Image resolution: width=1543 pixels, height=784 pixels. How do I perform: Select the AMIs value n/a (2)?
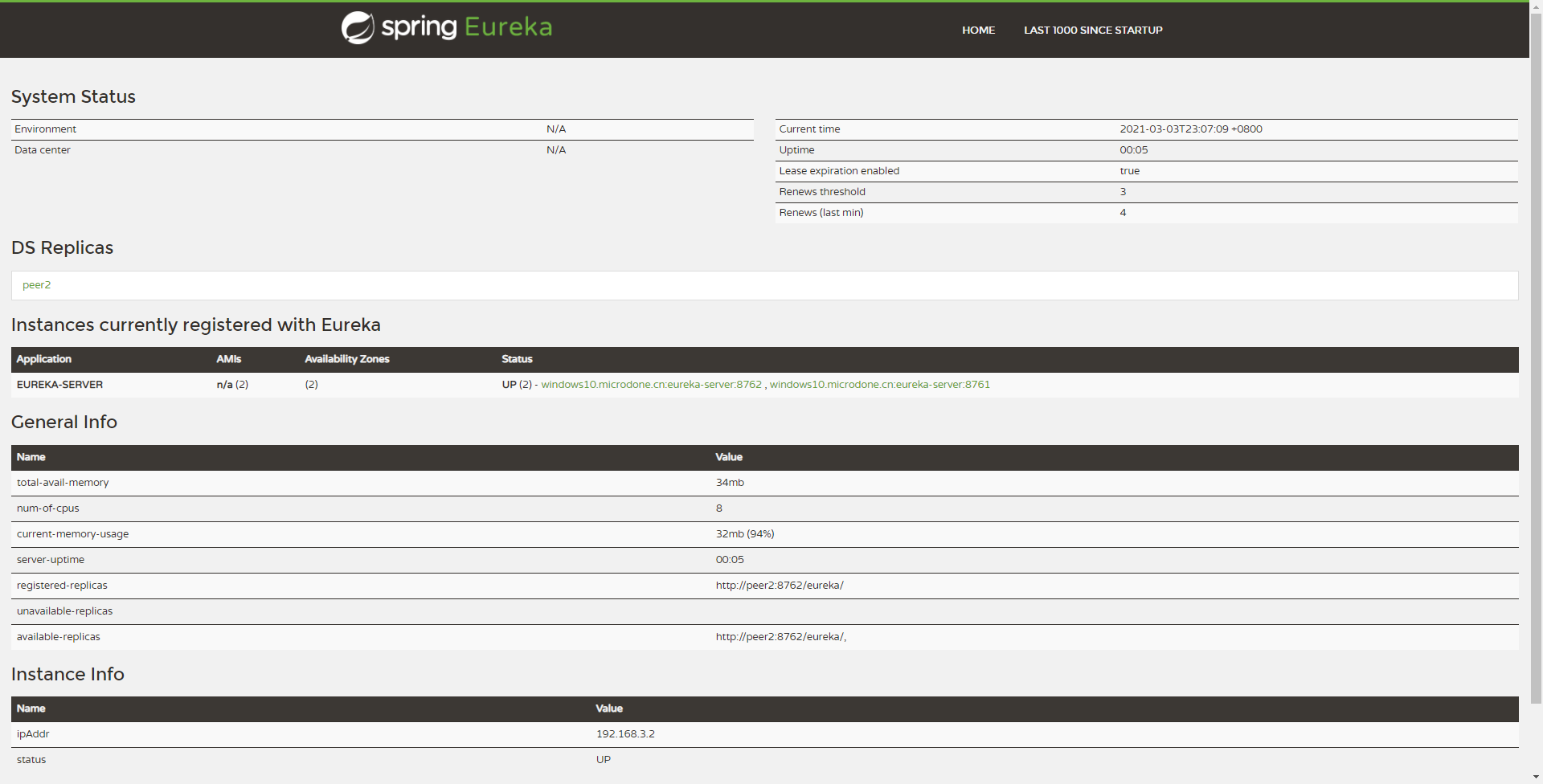point(232,385)
